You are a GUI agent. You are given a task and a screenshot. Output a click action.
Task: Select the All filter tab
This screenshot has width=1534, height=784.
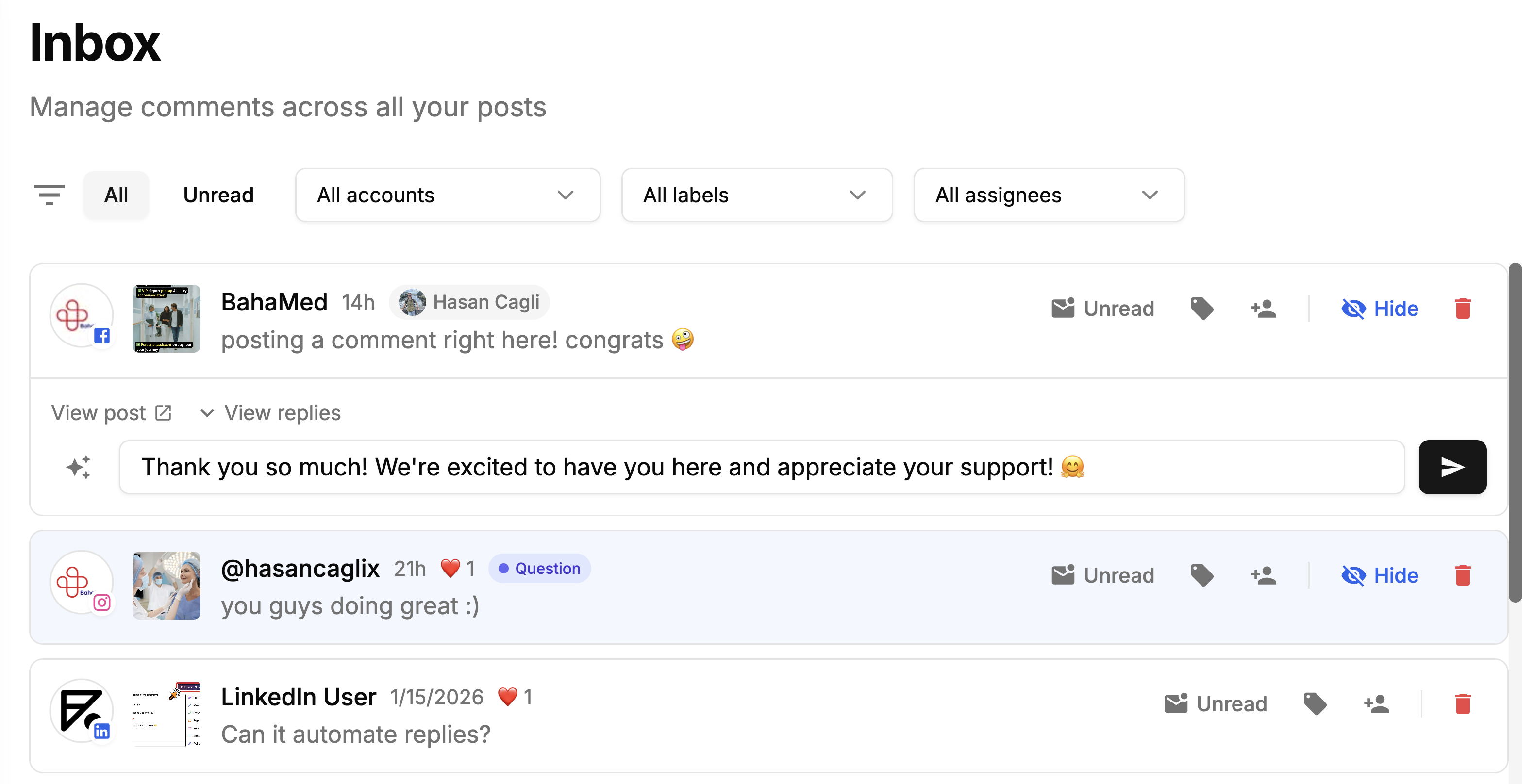point(116,195)
